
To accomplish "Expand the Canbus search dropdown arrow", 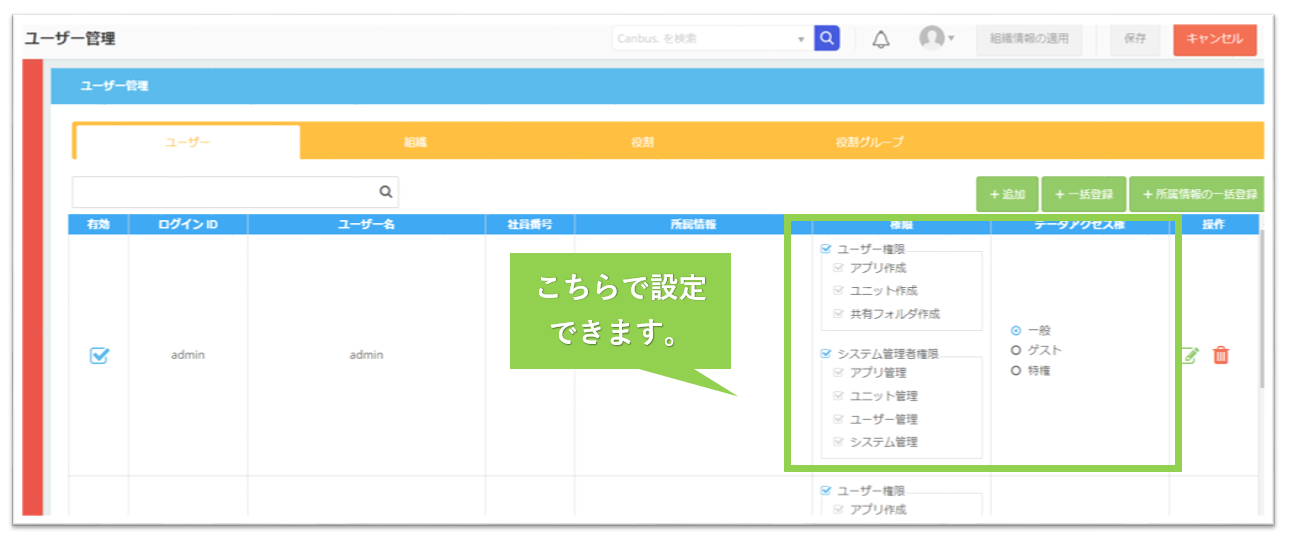I will pos(801,40).
